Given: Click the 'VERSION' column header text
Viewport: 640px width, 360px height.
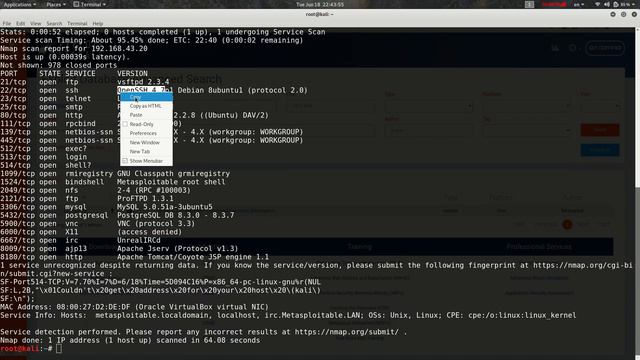Looking at the screenshot, I should 132,73.
